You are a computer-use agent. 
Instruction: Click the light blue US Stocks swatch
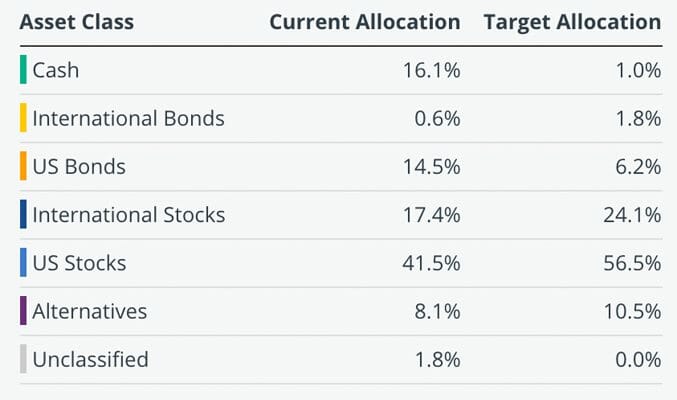[23, 263]
